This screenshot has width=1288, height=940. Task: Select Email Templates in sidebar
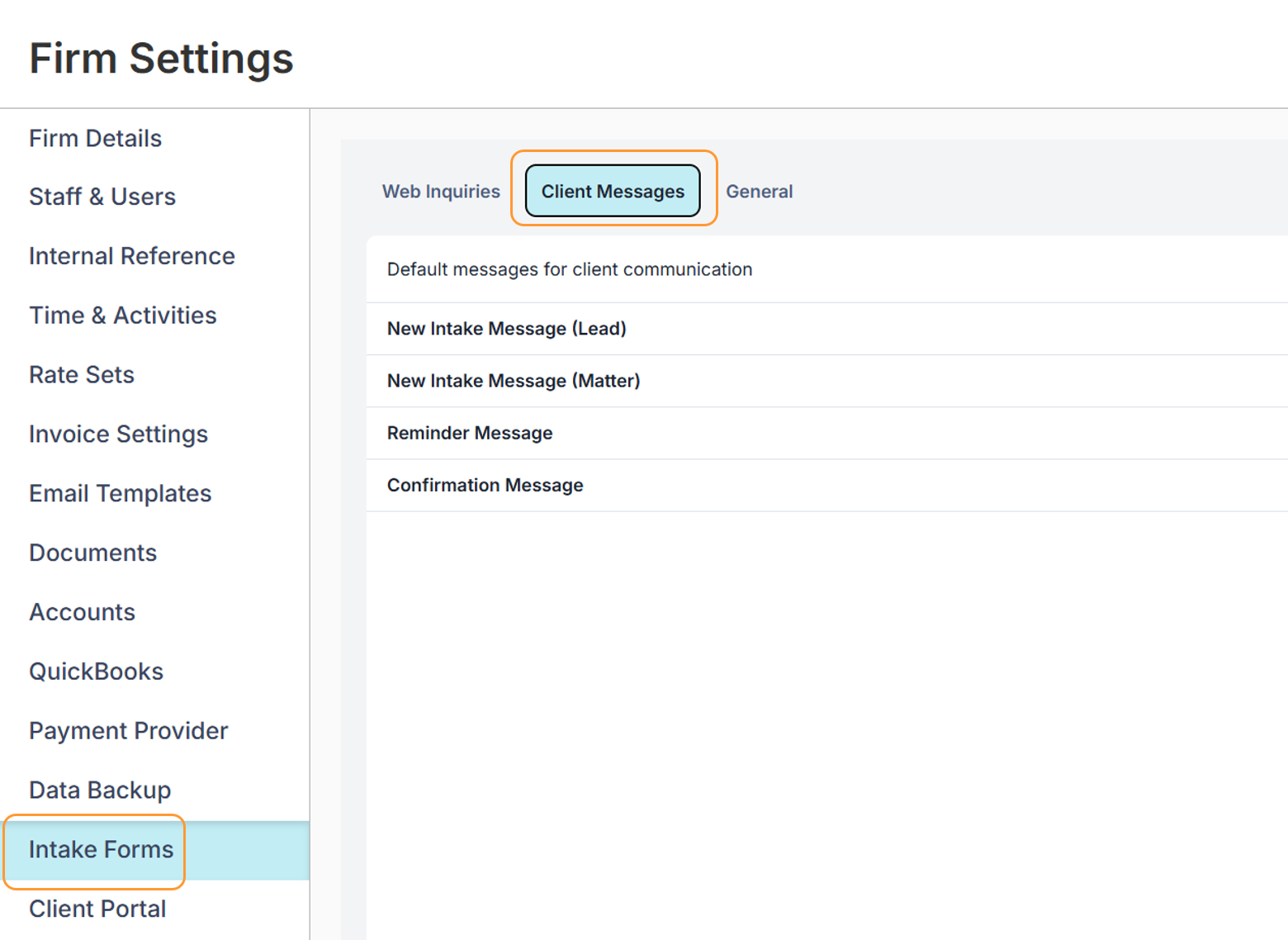[120, 494]
